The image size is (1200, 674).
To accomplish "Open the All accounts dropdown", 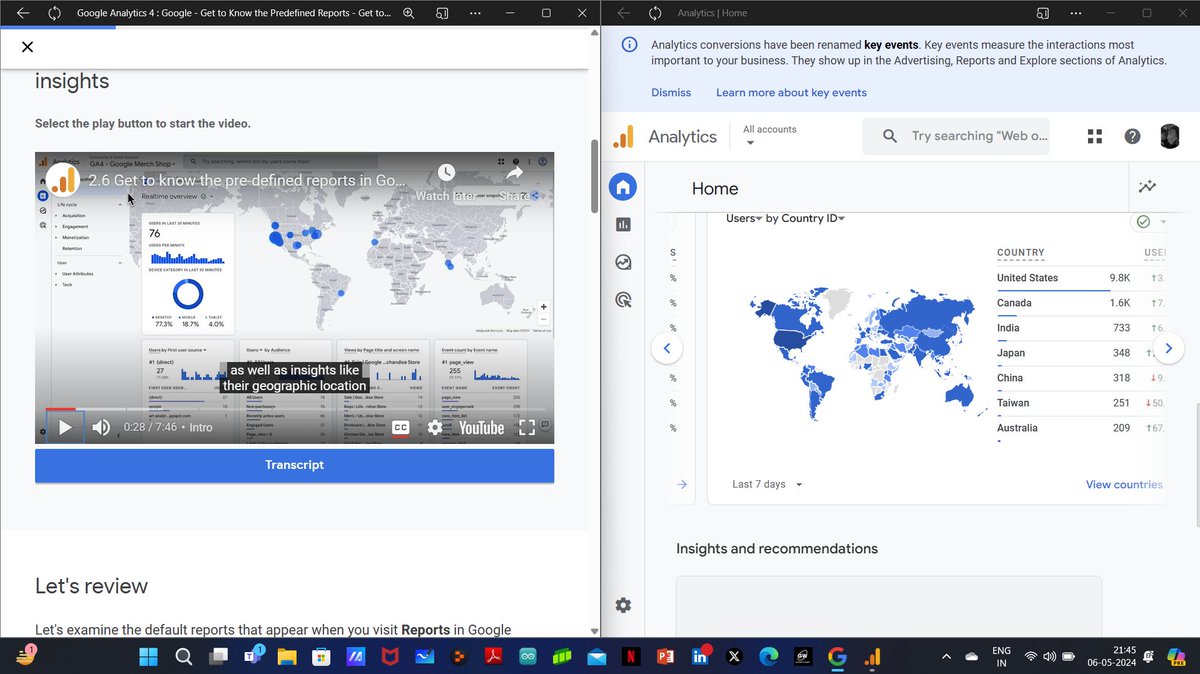I will click(x=770, y=136).
